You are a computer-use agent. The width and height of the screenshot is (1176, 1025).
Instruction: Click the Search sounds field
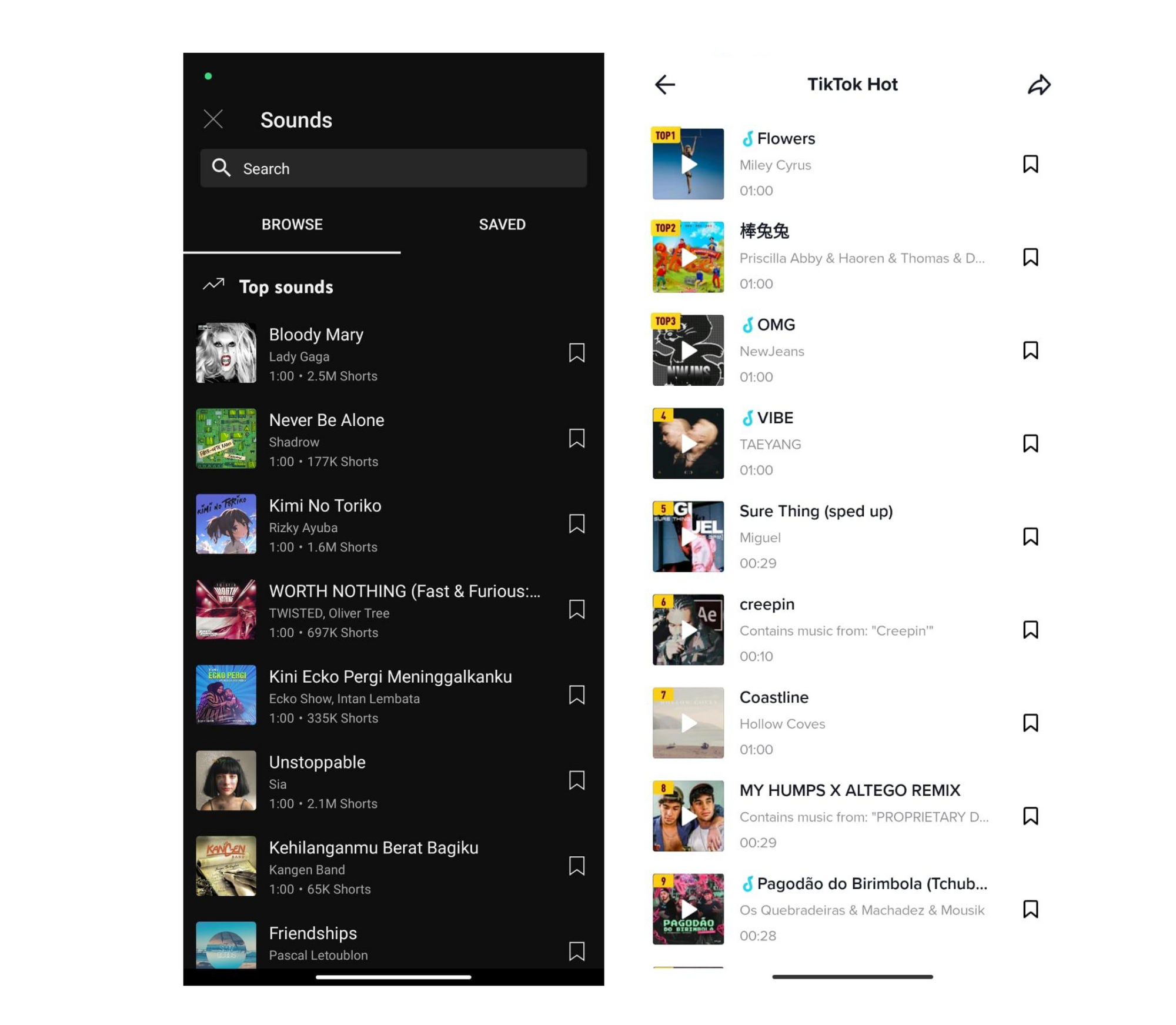point(393,168)
